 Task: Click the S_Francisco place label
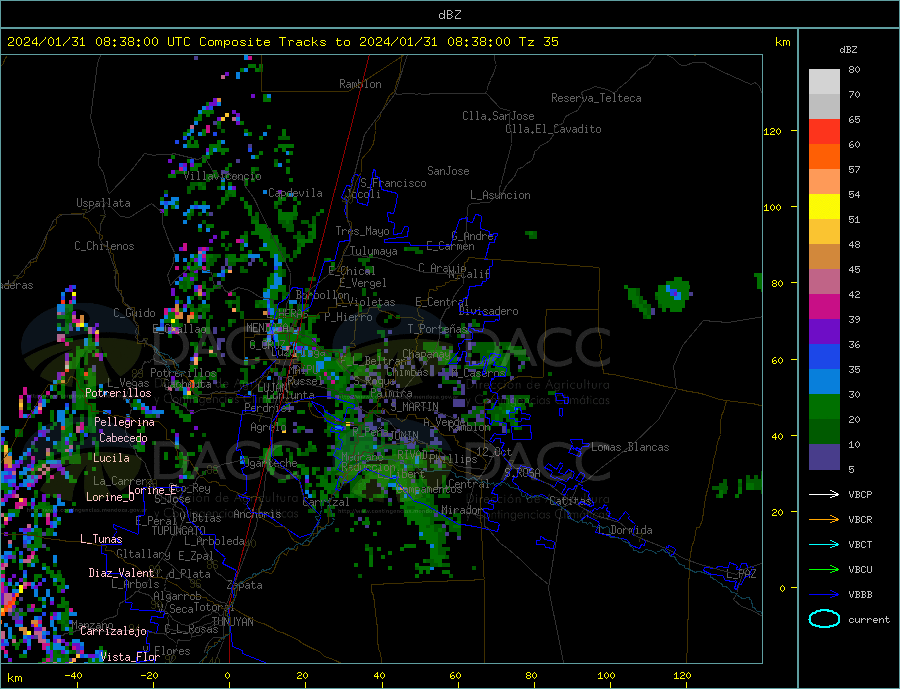point(393,183)
